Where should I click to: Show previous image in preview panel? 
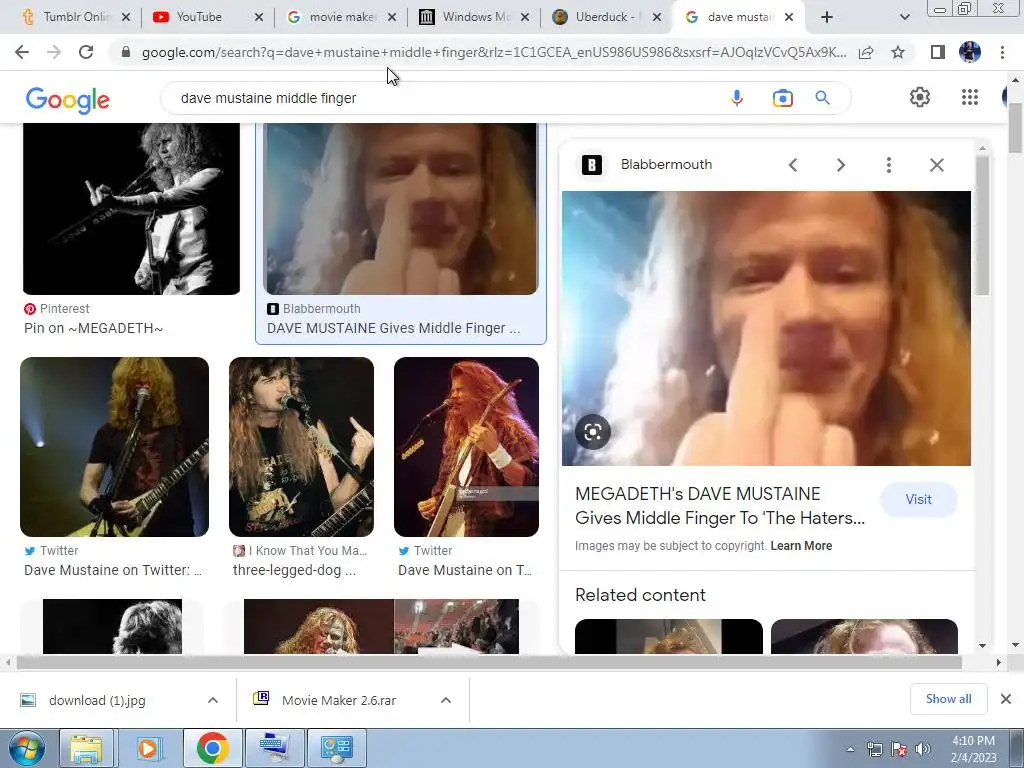coord(793,165)
